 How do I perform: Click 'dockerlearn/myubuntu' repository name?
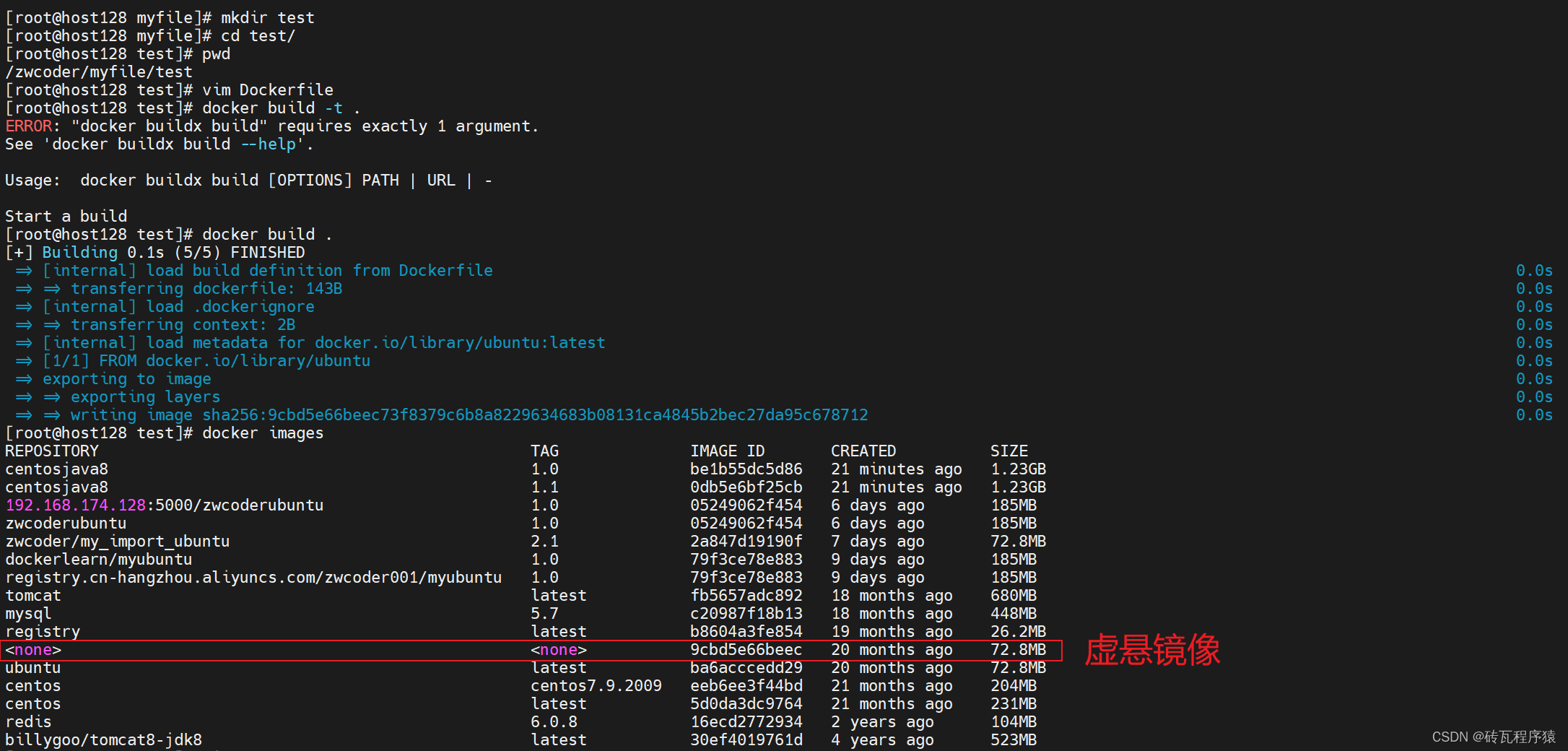coord(99,559)
